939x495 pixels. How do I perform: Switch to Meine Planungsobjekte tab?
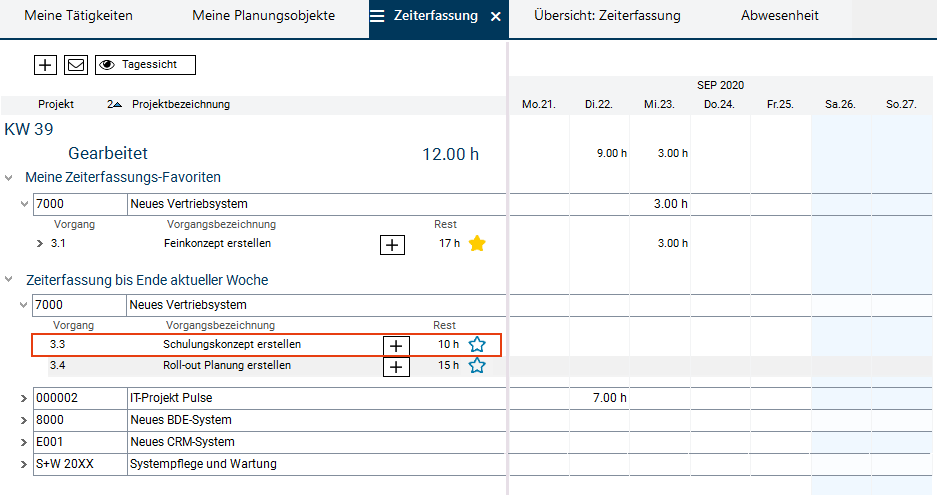(263, 16)
